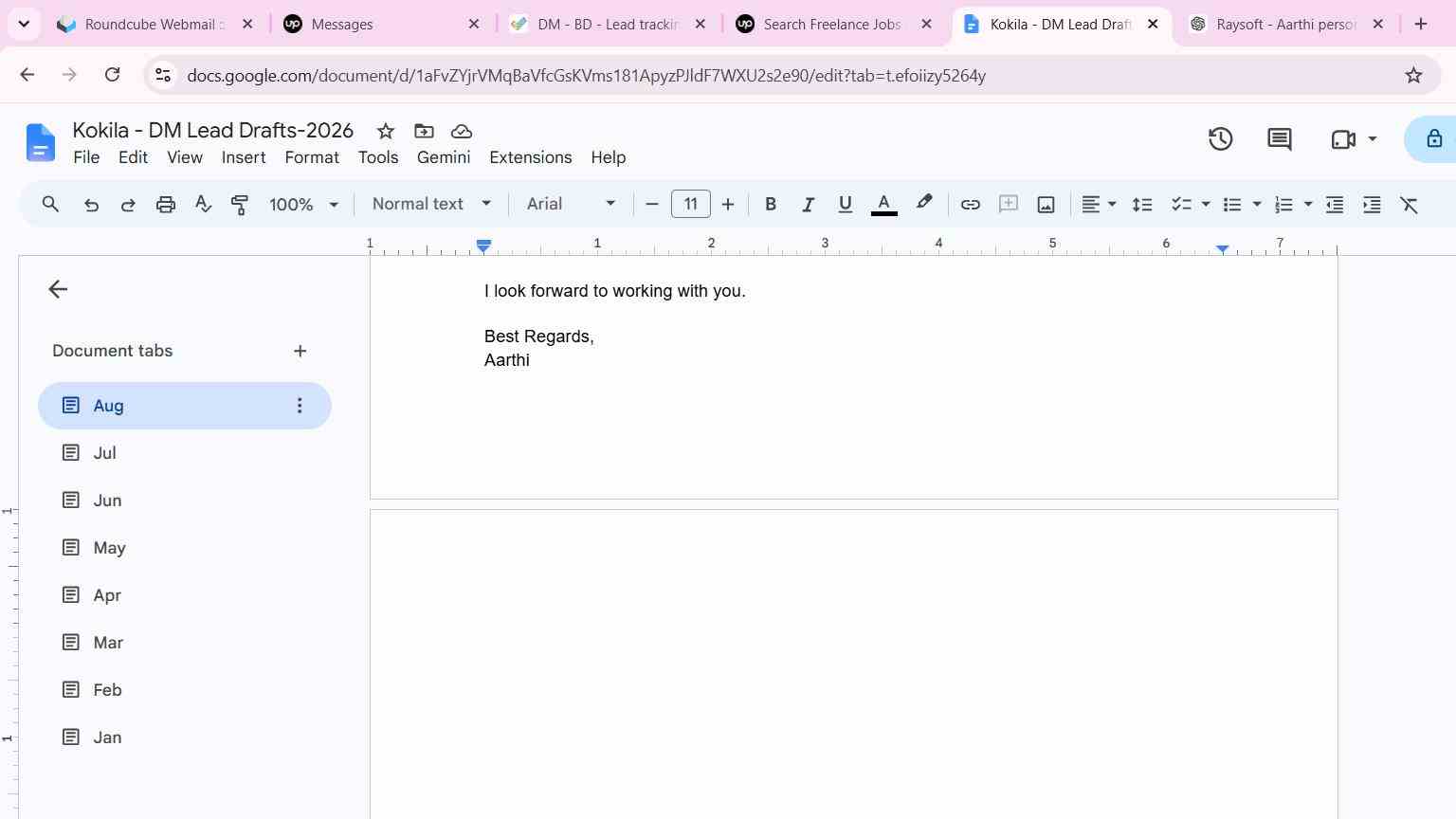Open the Normal text style dropdown

point(431,204)
